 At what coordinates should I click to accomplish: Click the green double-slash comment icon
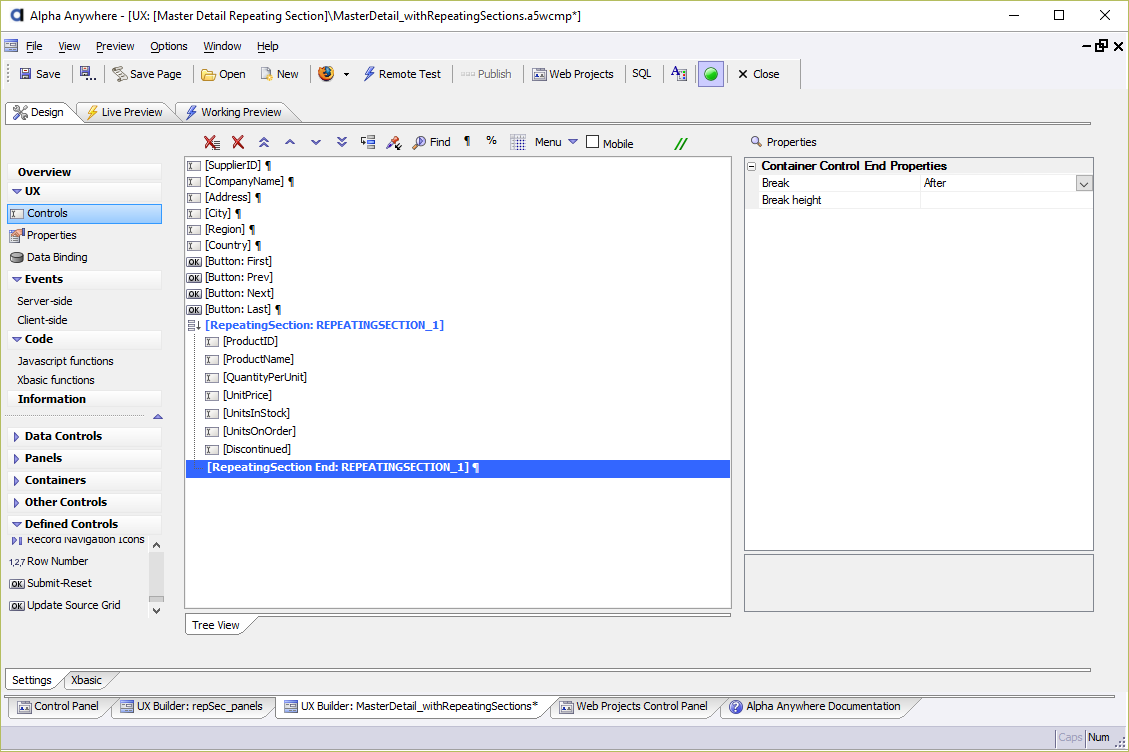680,143
